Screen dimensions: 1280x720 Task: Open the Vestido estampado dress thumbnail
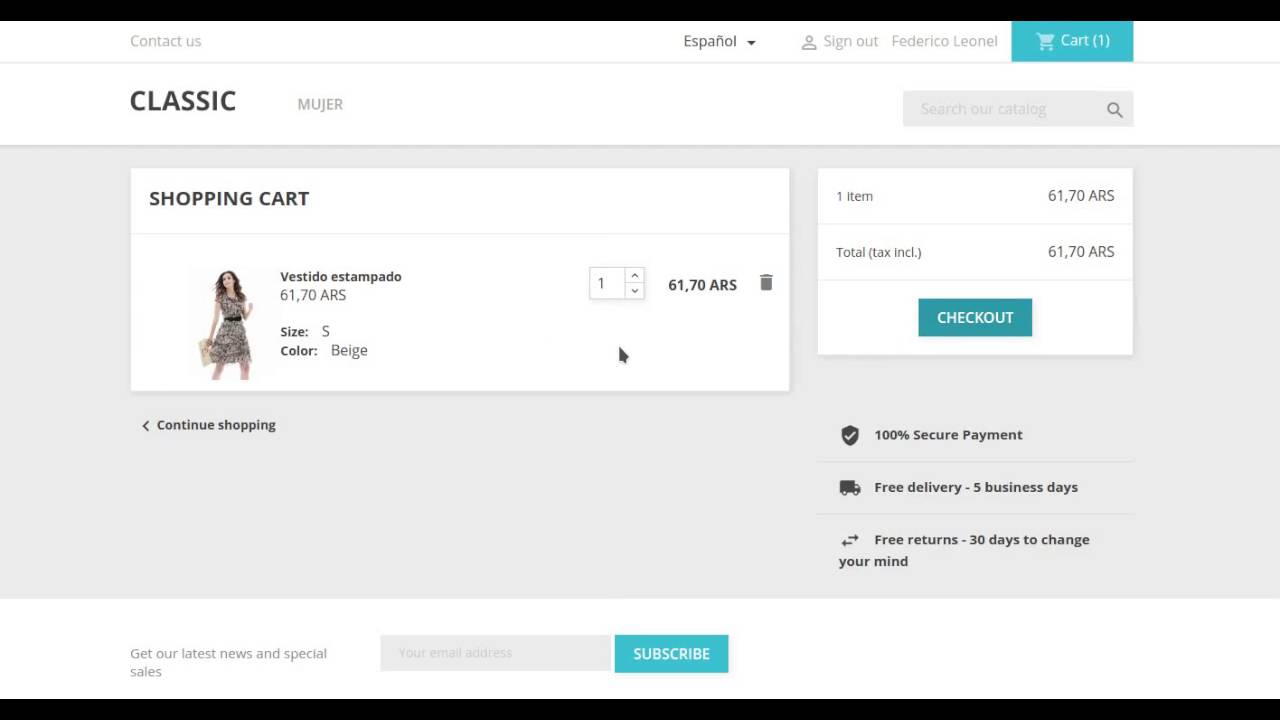click(228, 323)
